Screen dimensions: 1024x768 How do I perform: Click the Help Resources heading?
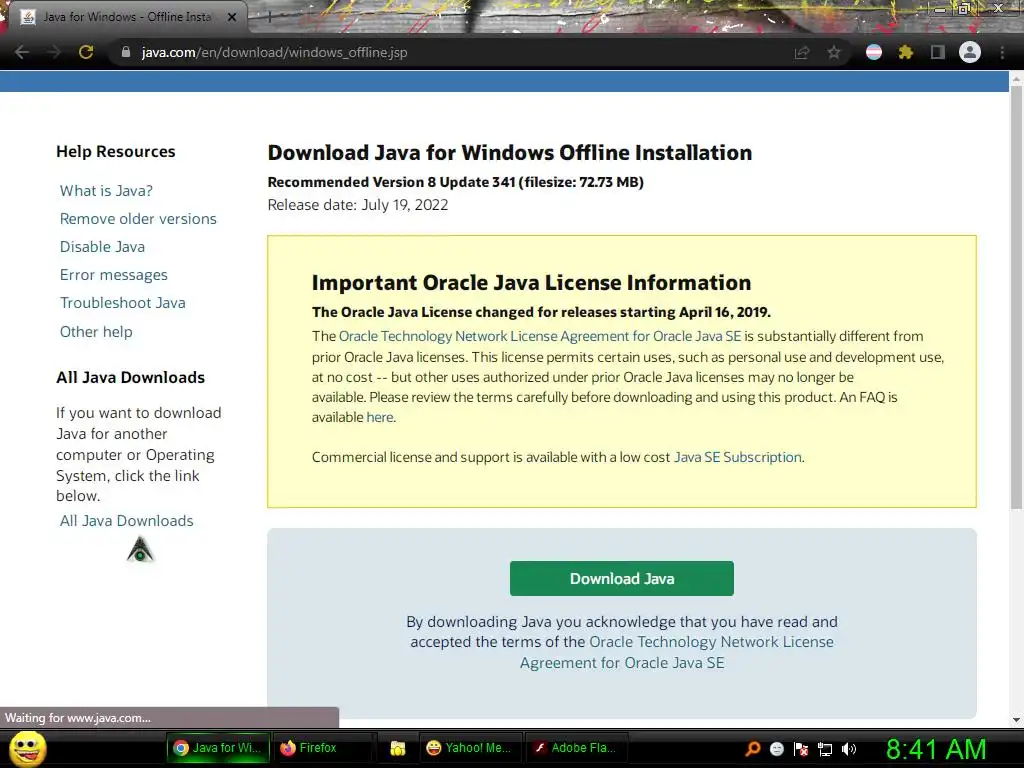click(x=116, y=152)
